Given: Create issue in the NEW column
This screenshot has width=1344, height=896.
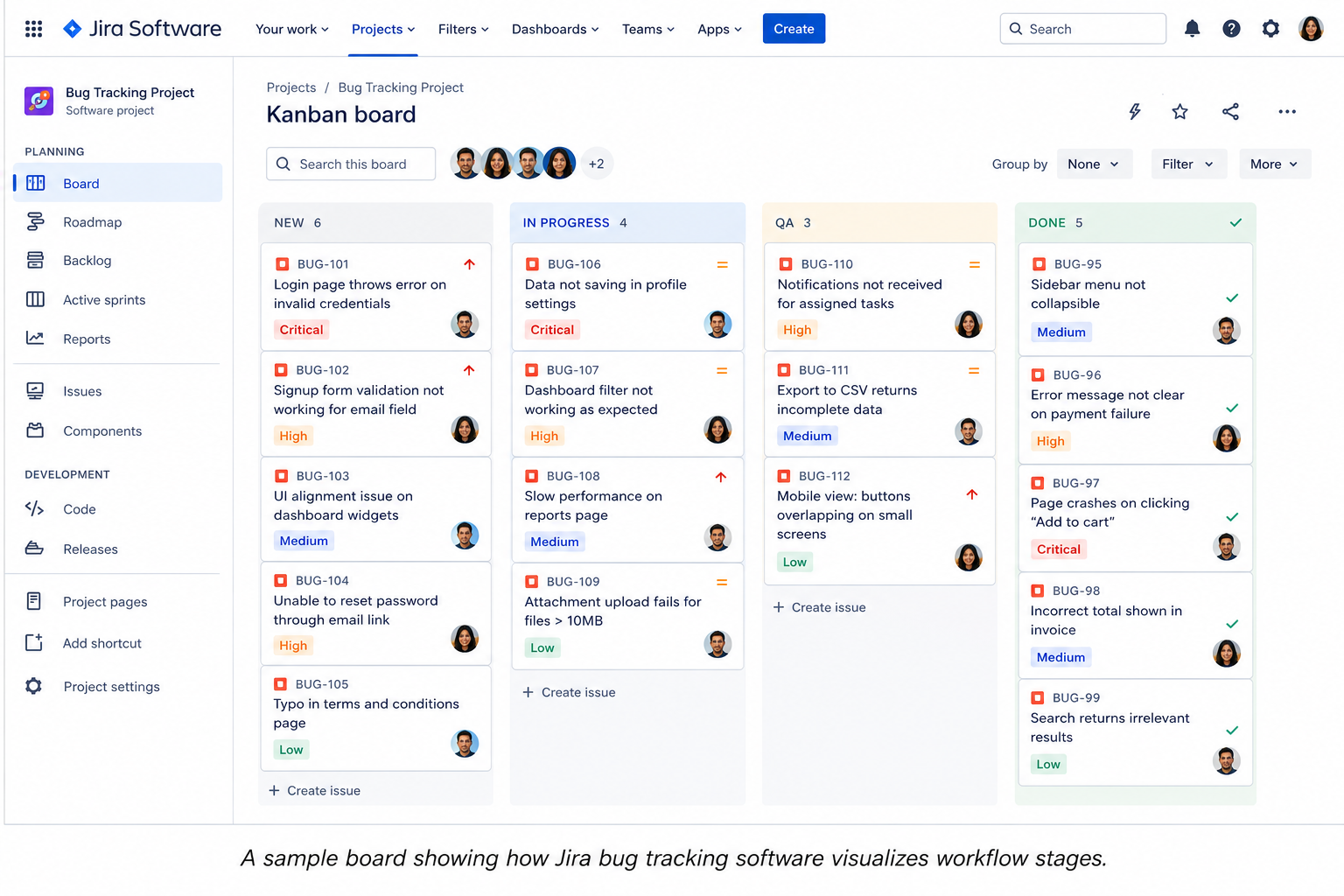Looking at the screenshot, I should click(x=314, y=790).
